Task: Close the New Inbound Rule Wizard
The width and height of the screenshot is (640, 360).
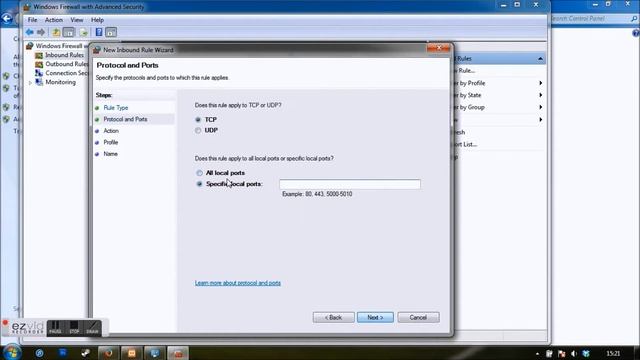Action: tap(438, 48)
